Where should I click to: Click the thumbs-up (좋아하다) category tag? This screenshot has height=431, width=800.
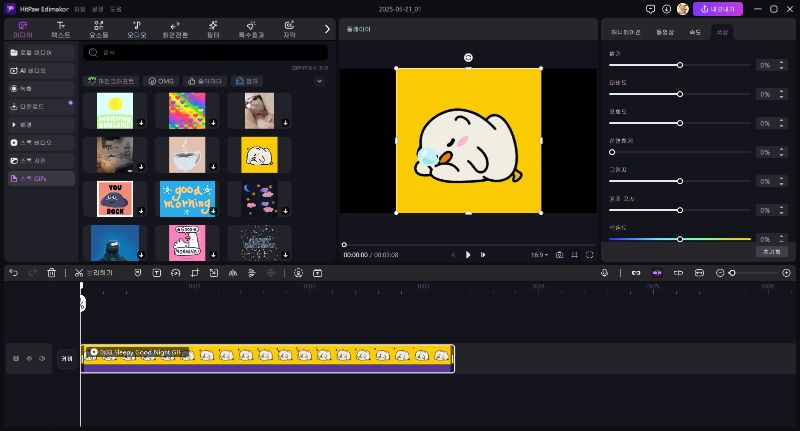coord(205,81)
